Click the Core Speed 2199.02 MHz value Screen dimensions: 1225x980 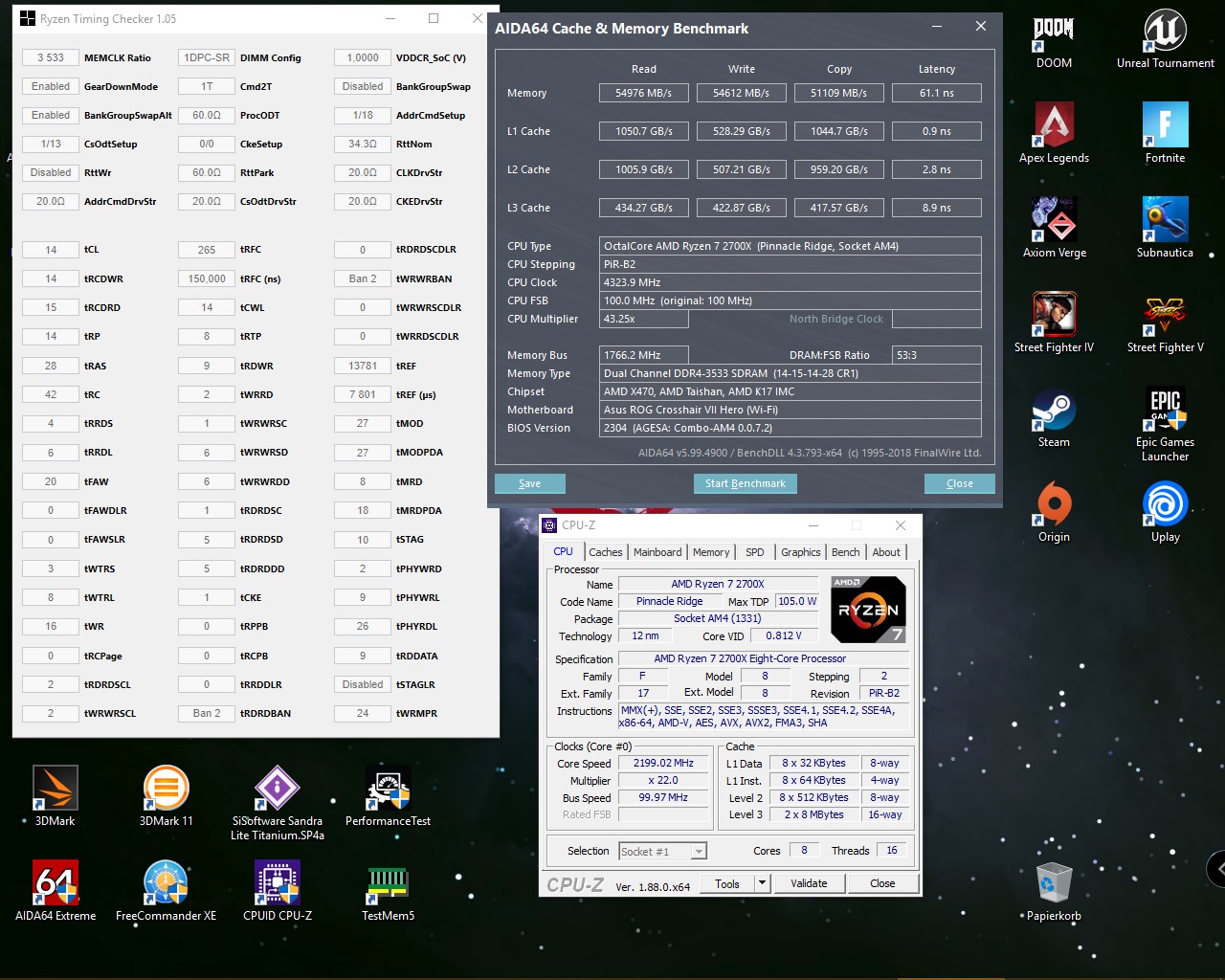(x=663, y=763)
